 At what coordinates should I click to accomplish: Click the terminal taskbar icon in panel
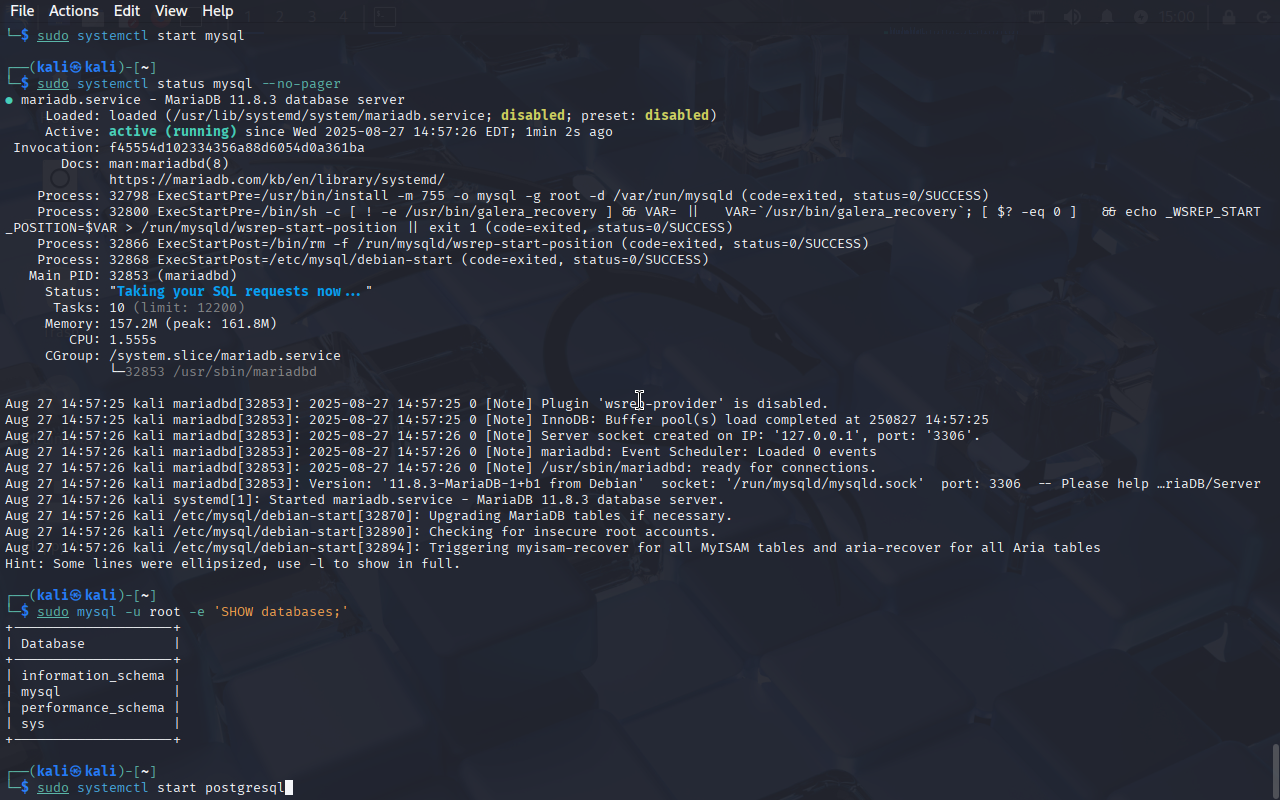coord(384,17)
